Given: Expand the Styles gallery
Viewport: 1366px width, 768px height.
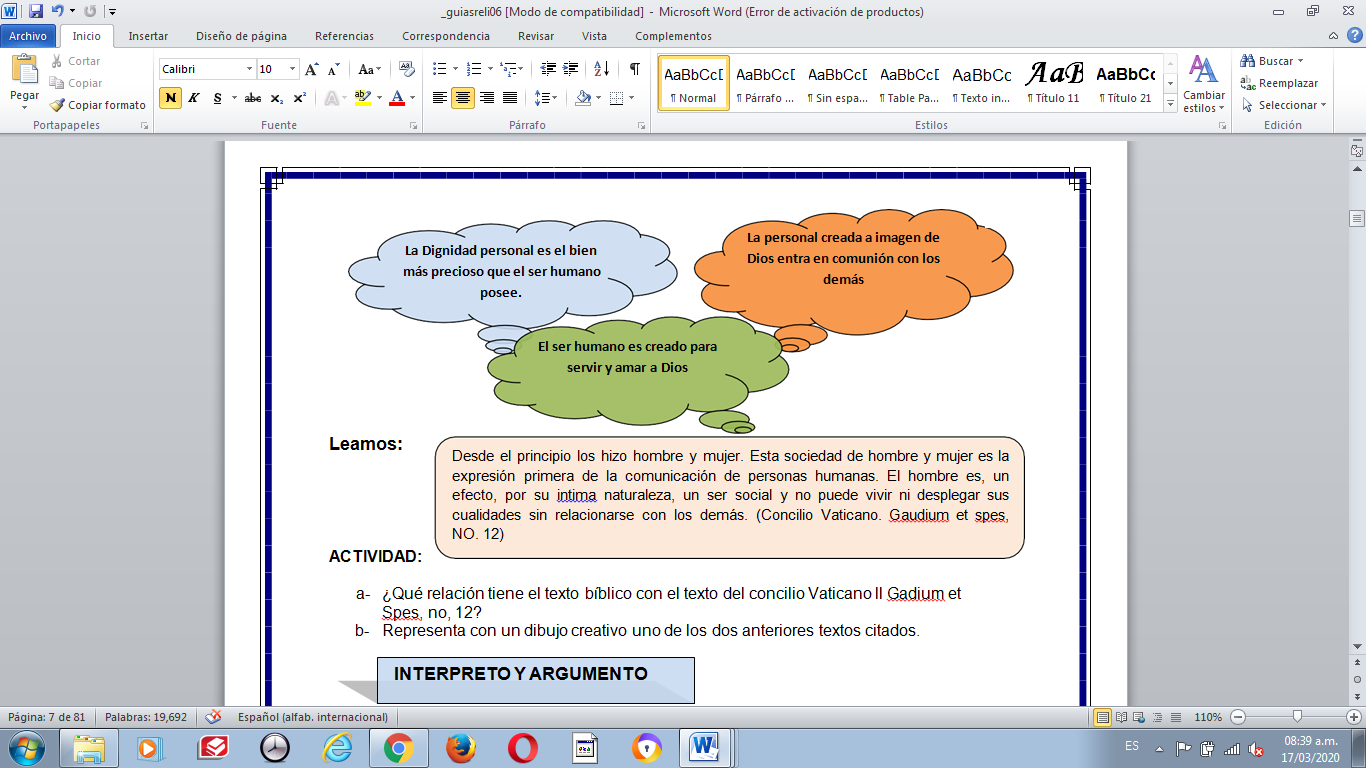Looking at the screenshot, I should [1170, 103].
